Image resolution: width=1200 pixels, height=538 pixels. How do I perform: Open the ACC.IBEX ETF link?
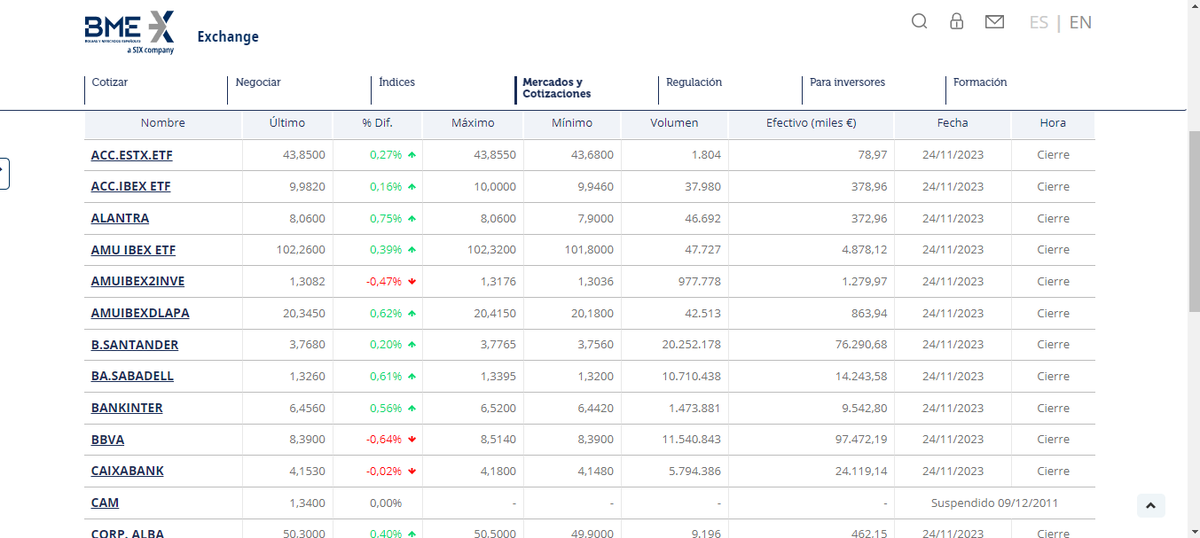click(131, 186)
